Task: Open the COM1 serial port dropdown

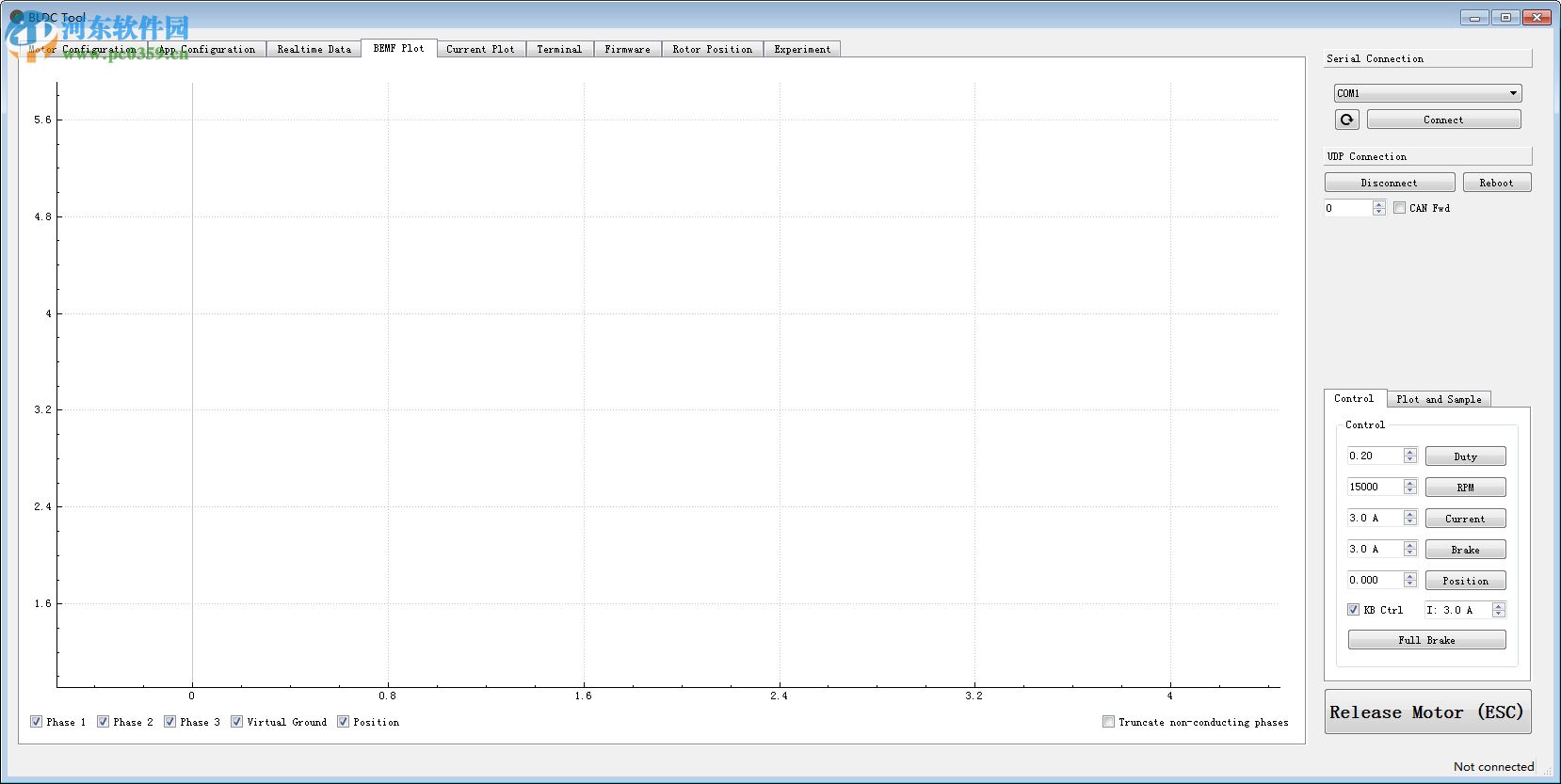Action: [x=1427, y=93]
